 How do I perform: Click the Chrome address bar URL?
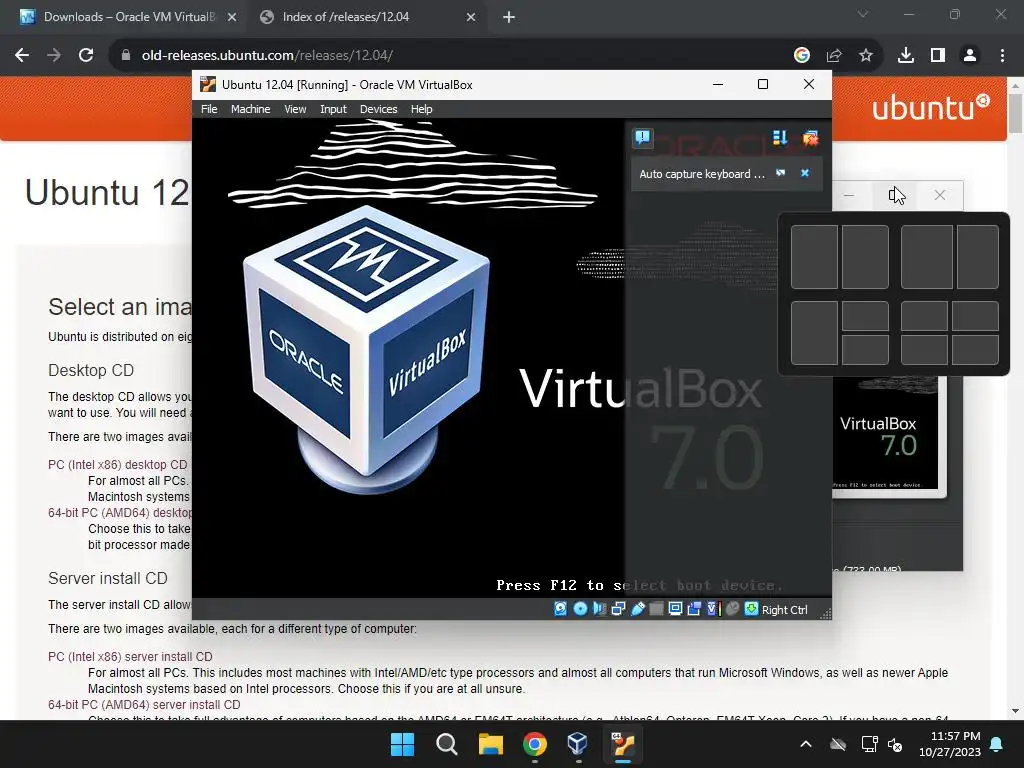(x=267, y=55)
